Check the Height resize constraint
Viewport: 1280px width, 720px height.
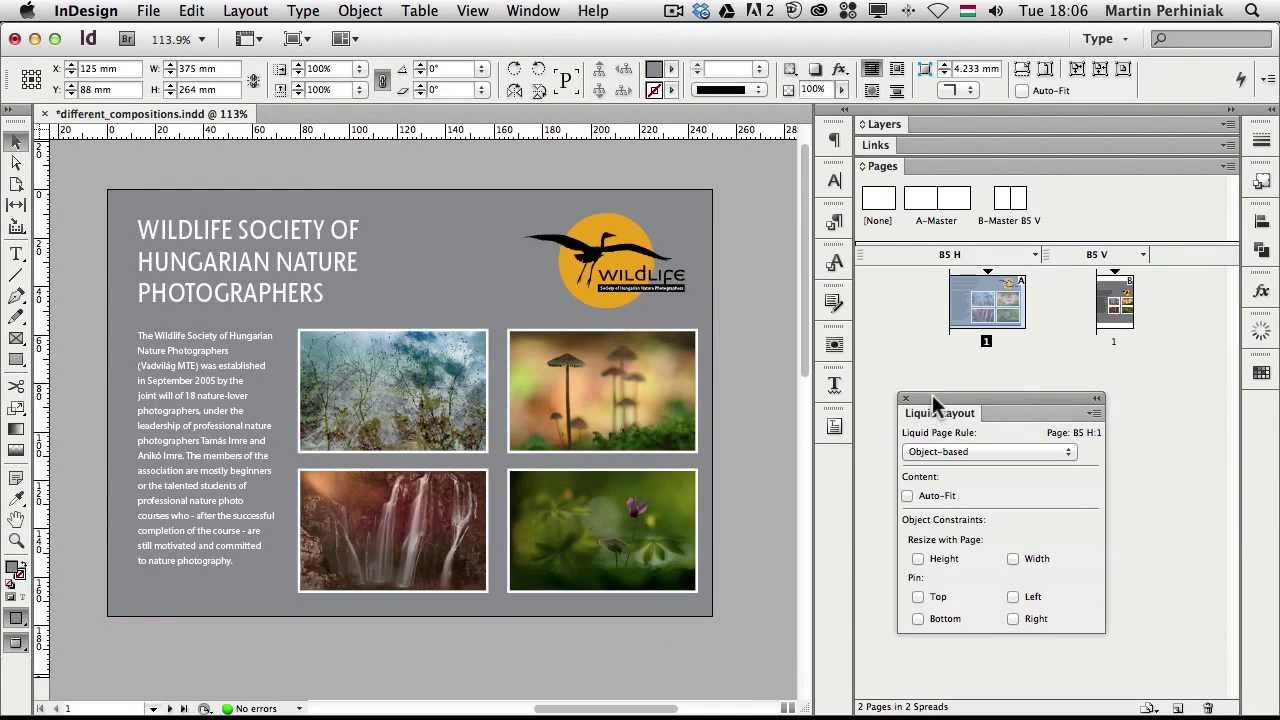918,559
